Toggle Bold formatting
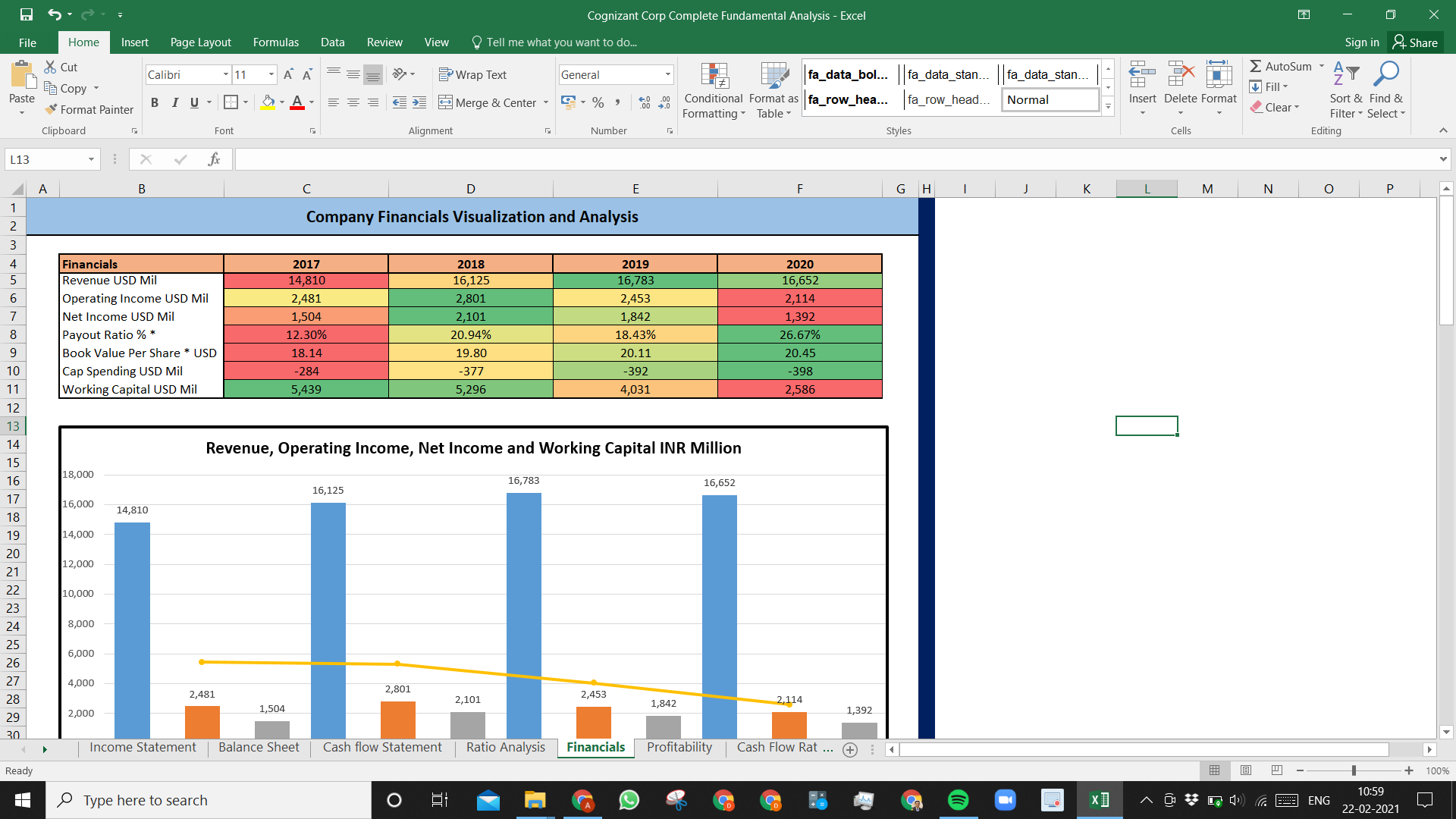This screenshot has height=819, width=1456. [155, 102]
